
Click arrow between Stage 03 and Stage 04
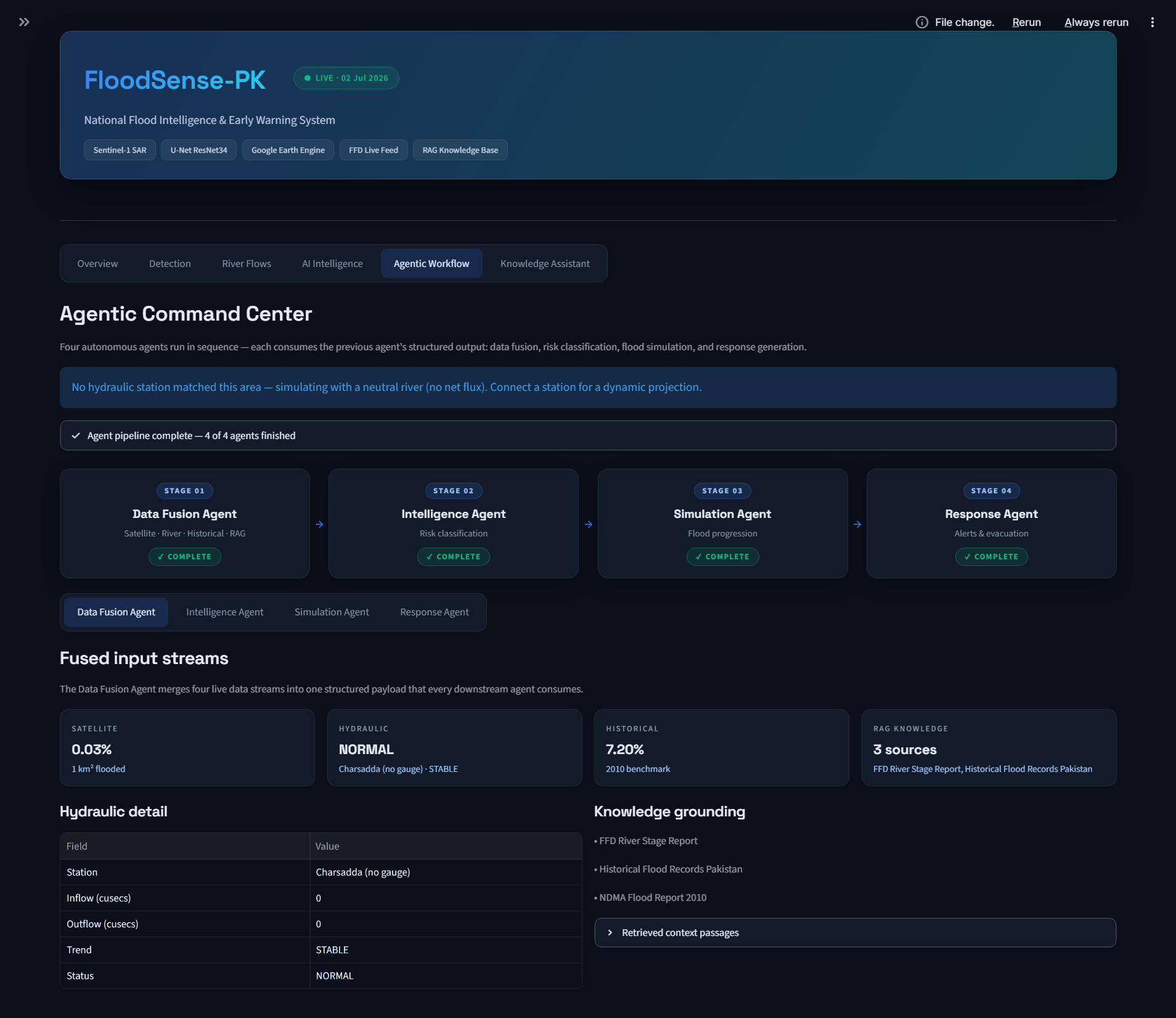(x=857, y=524)
